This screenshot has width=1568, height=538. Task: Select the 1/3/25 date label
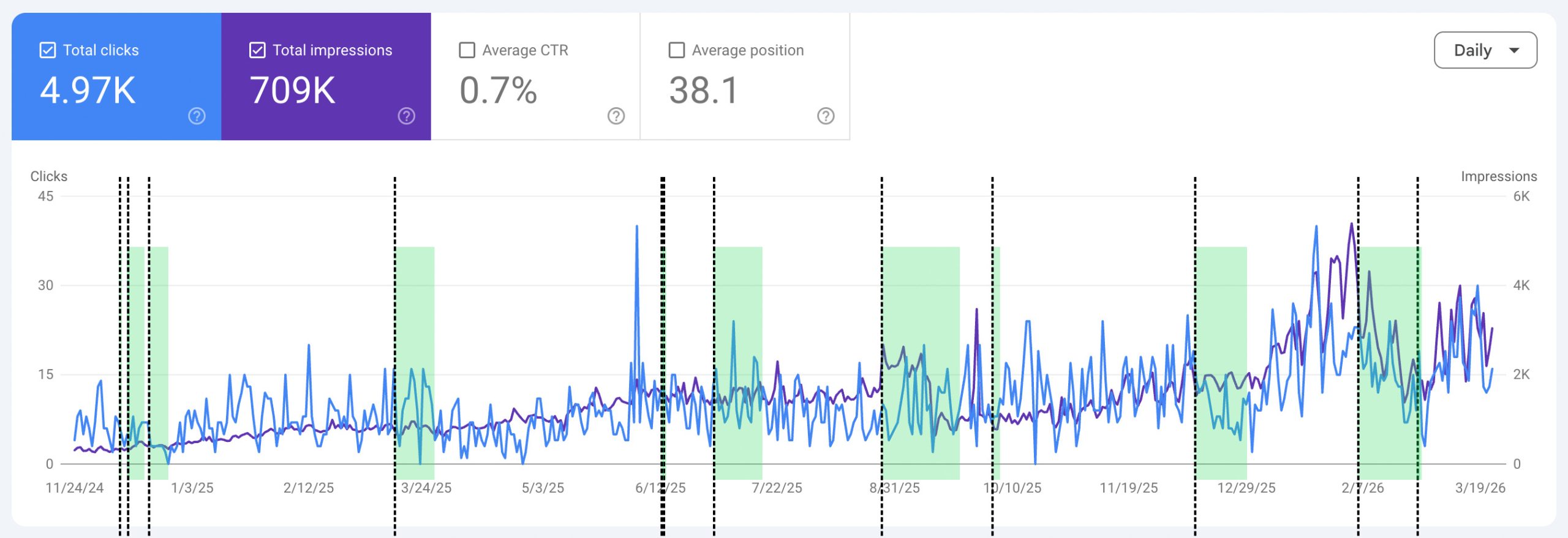click(x=192, y=488)
